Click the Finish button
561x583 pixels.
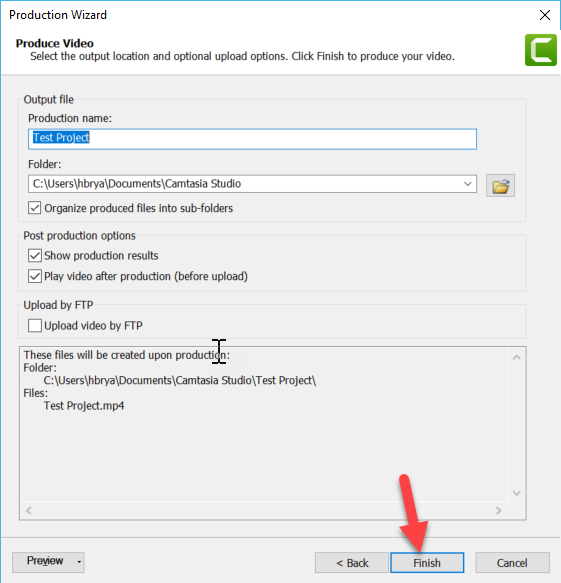427,563
